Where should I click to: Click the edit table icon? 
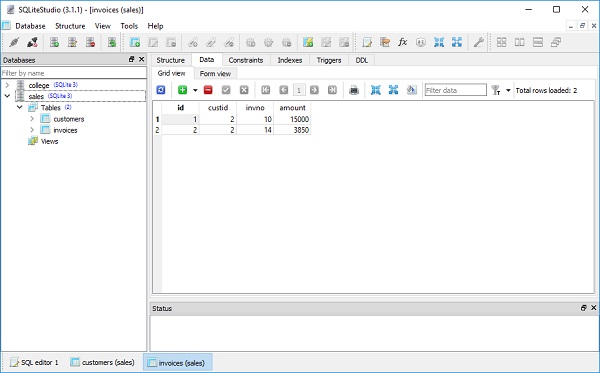153,42
